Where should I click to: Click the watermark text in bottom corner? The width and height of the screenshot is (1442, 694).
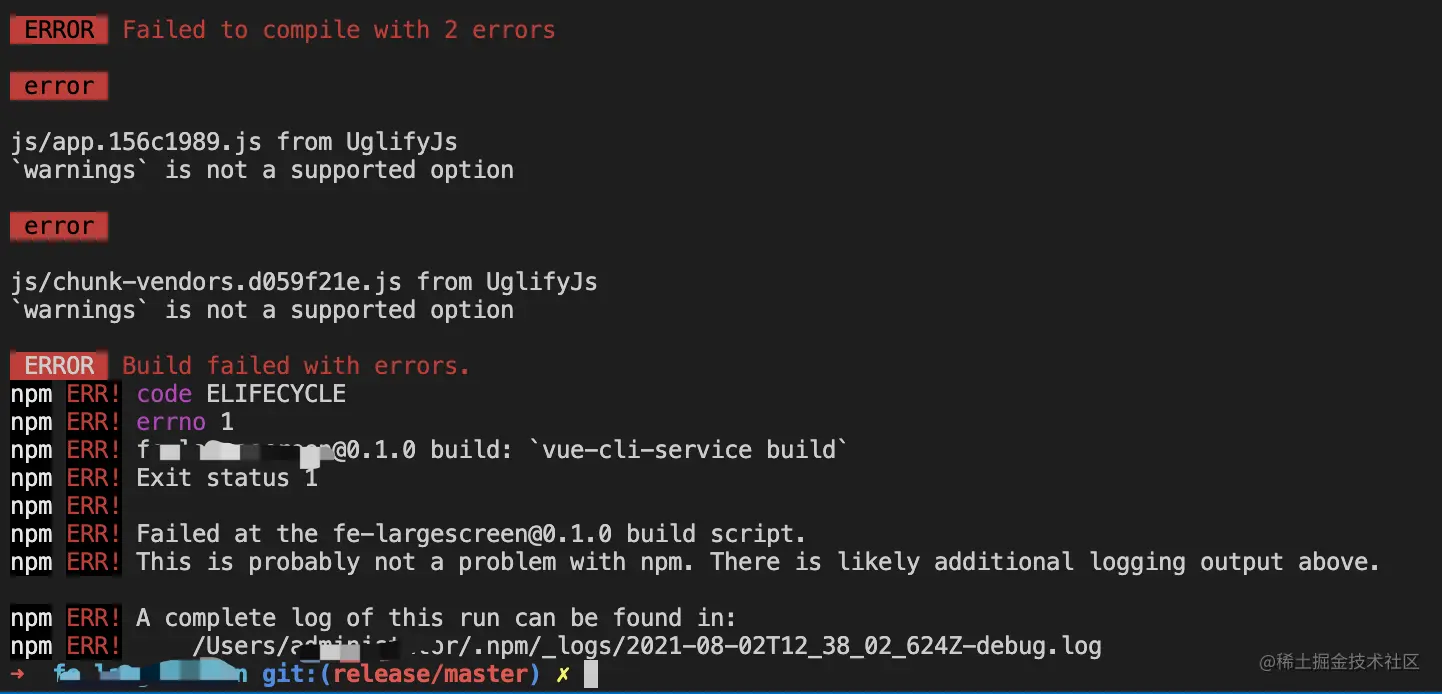pos(1340,662)
